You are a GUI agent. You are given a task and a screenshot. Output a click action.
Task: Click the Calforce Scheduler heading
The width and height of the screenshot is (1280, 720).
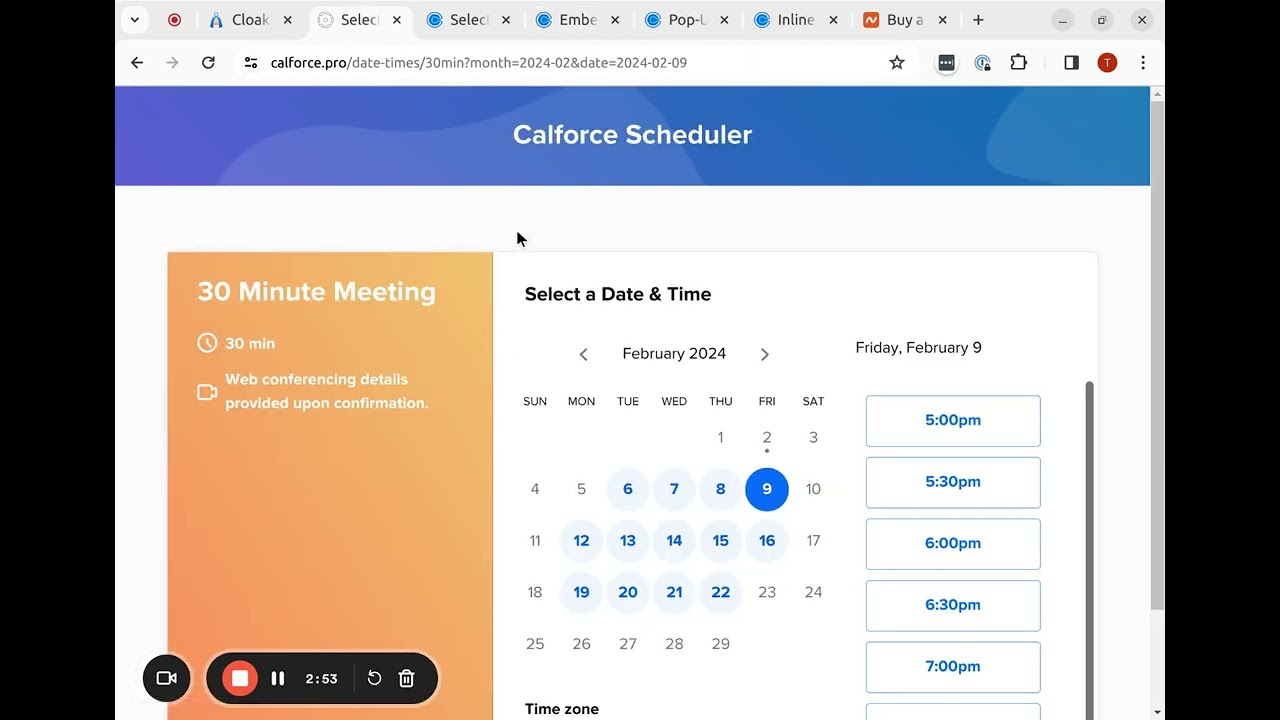[632, 135]
